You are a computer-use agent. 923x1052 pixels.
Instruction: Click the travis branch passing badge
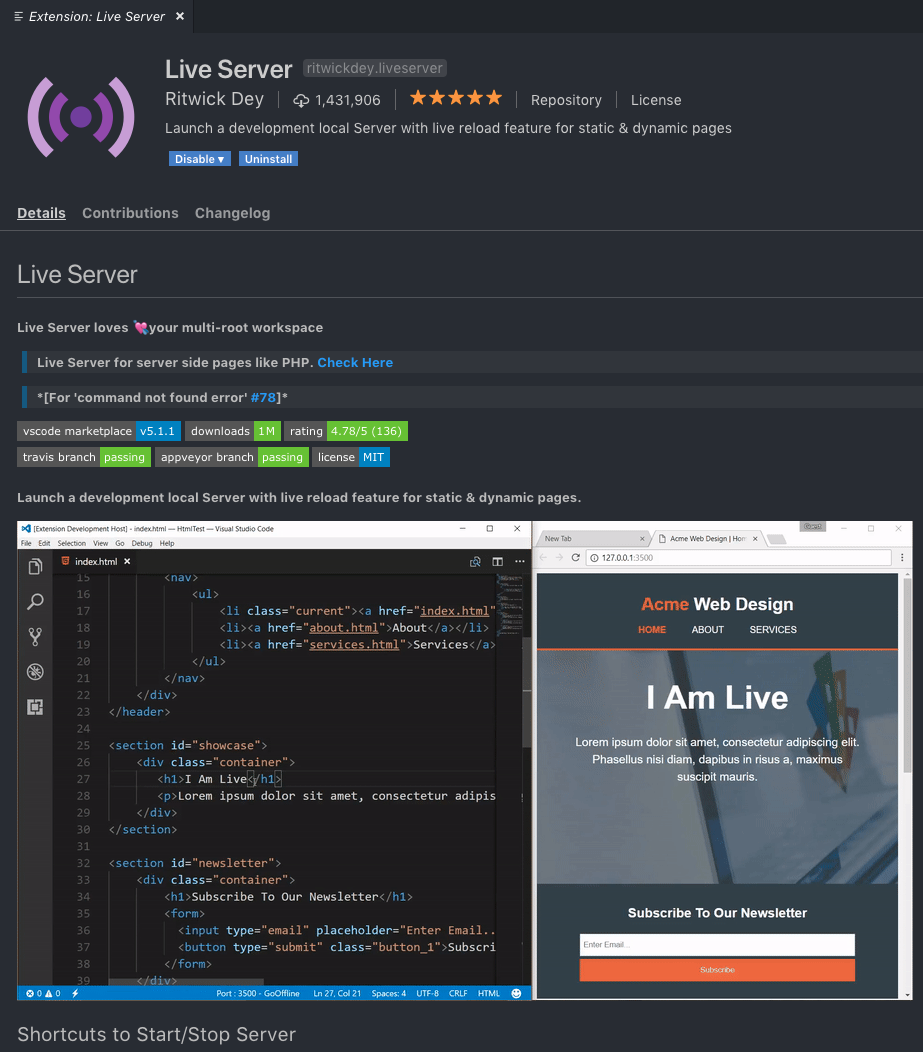point(84,457)
